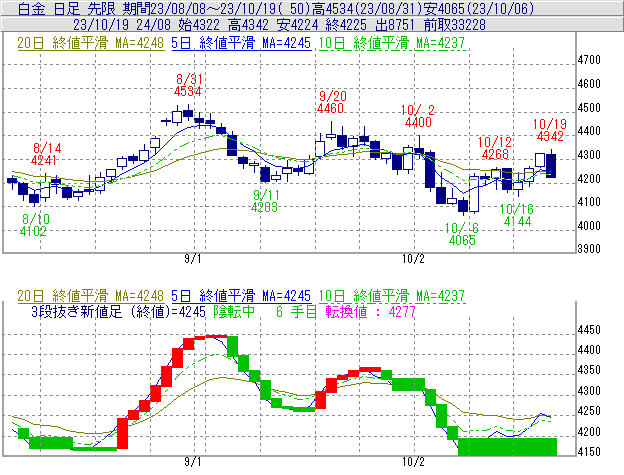Screen dimensions: 624x475
Task: Click the 10/6 4065 low label
Action: [462, 234]
